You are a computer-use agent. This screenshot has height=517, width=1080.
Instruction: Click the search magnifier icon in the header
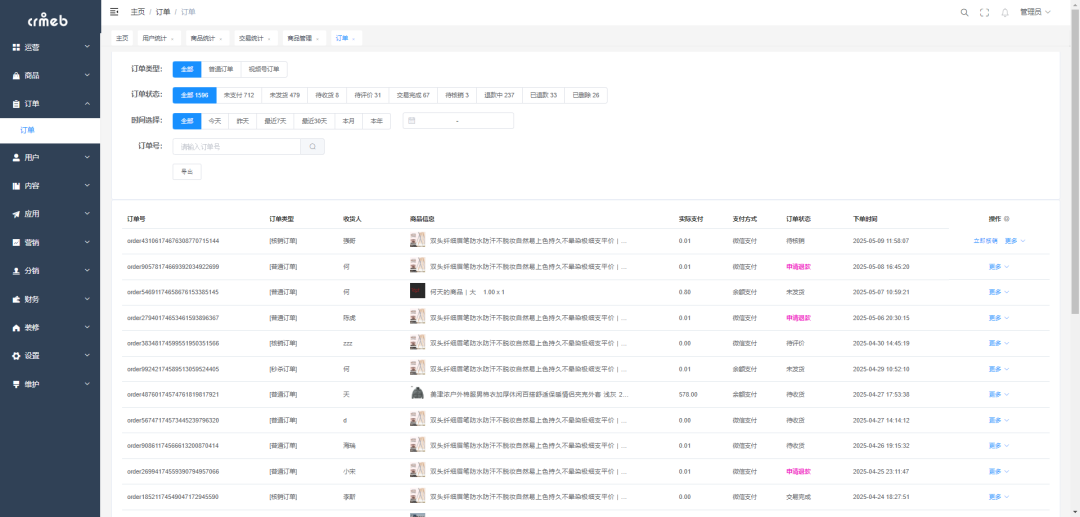click(x=964, y=12)
